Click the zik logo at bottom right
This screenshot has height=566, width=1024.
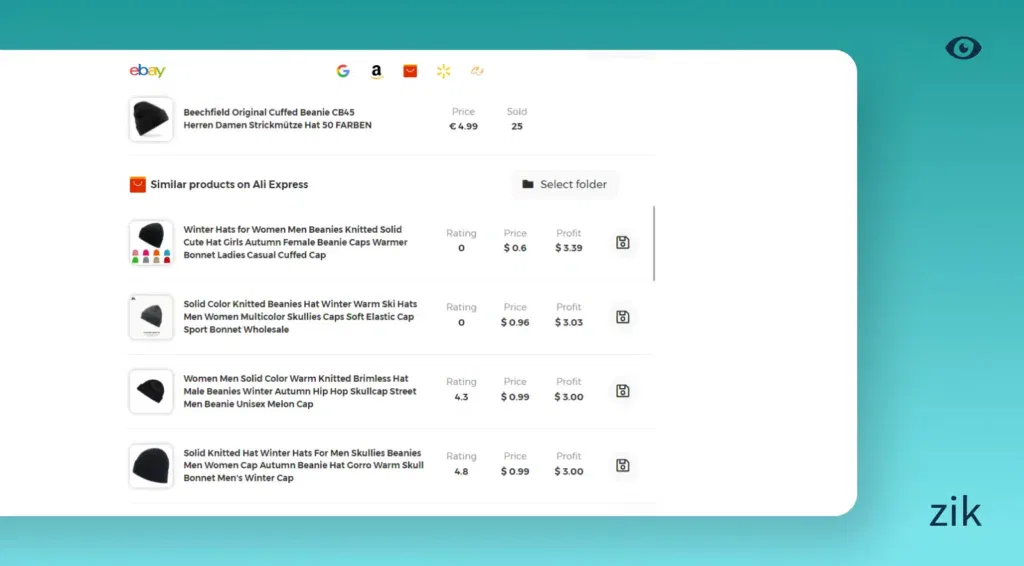pyautogui.click(x=955, y=513)
